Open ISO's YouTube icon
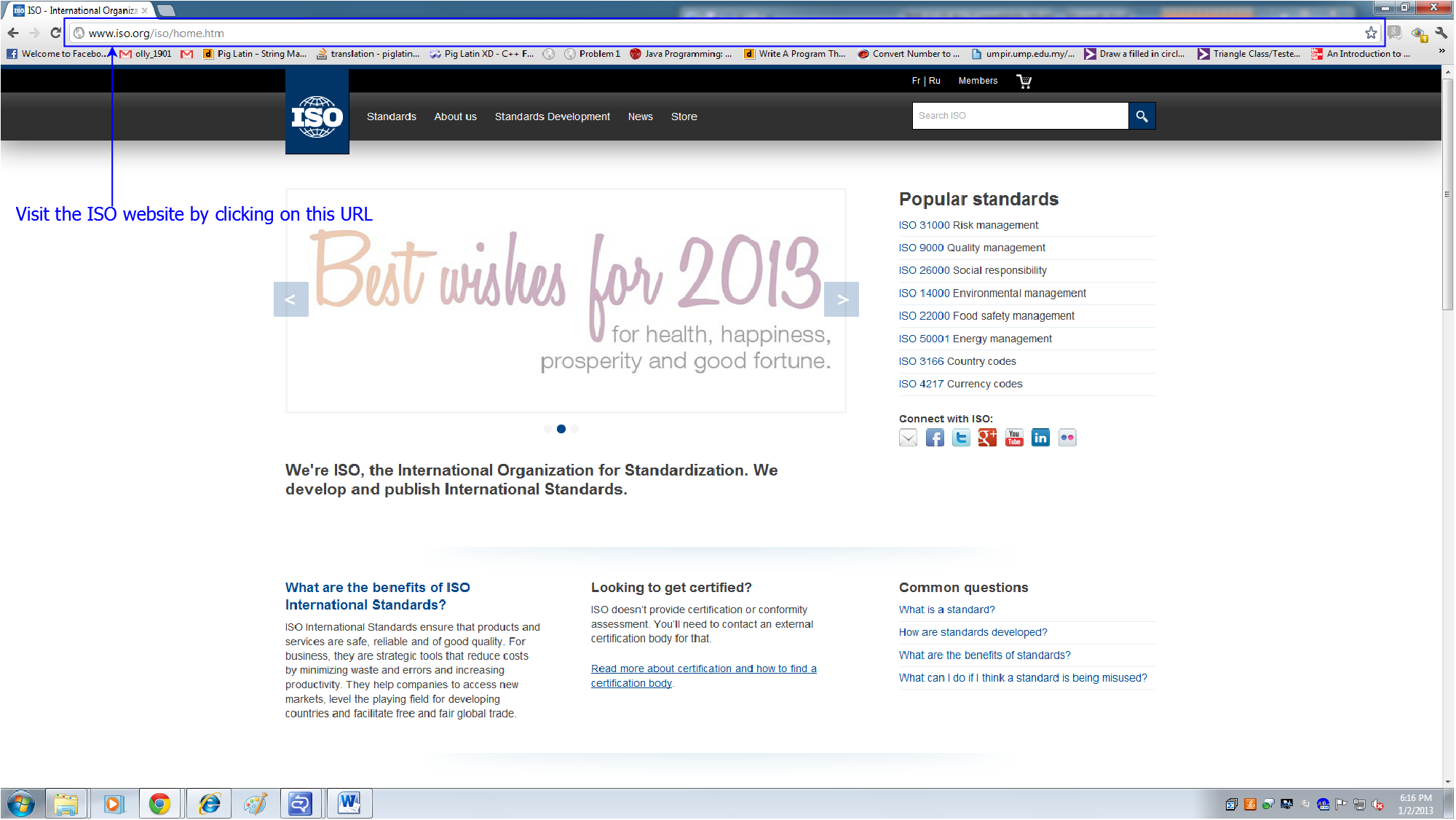Viewport: 1456px width, 820px height. pos(1014,438)
